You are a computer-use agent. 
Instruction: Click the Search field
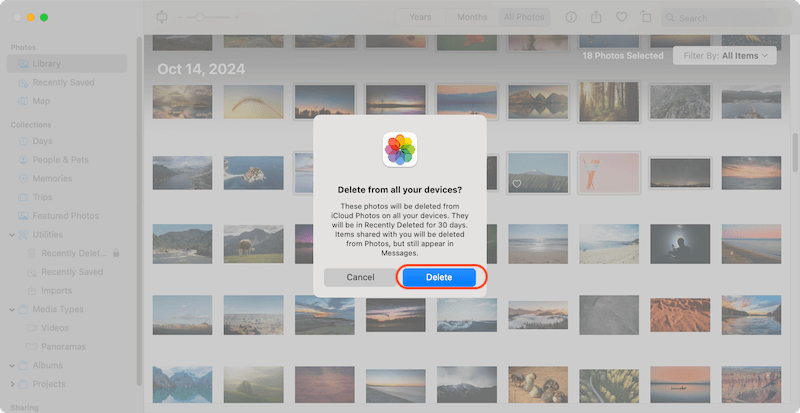pyautogui.click(x=726, y=18)
